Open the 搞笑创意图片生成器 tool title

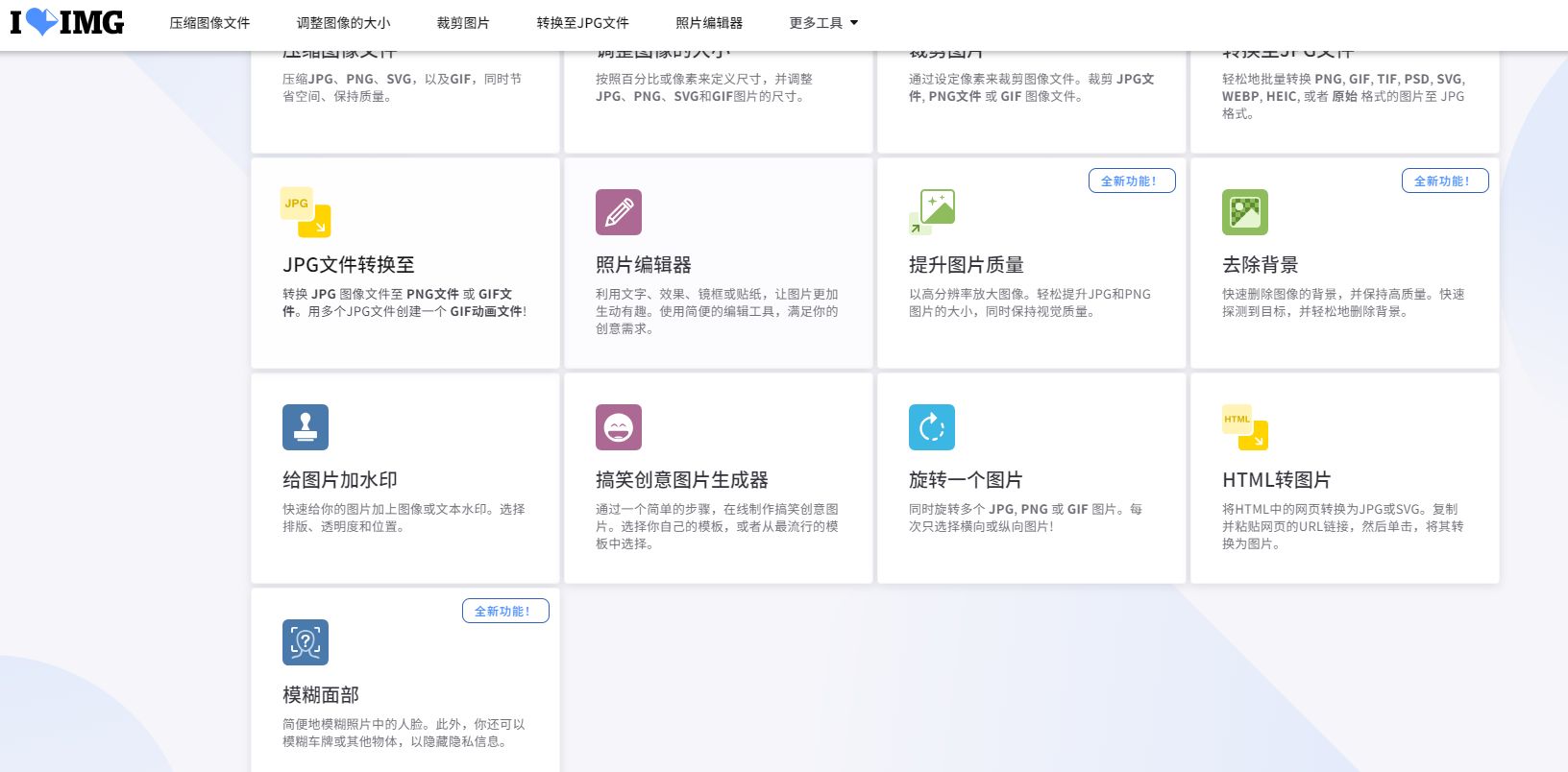click(682, 480)
